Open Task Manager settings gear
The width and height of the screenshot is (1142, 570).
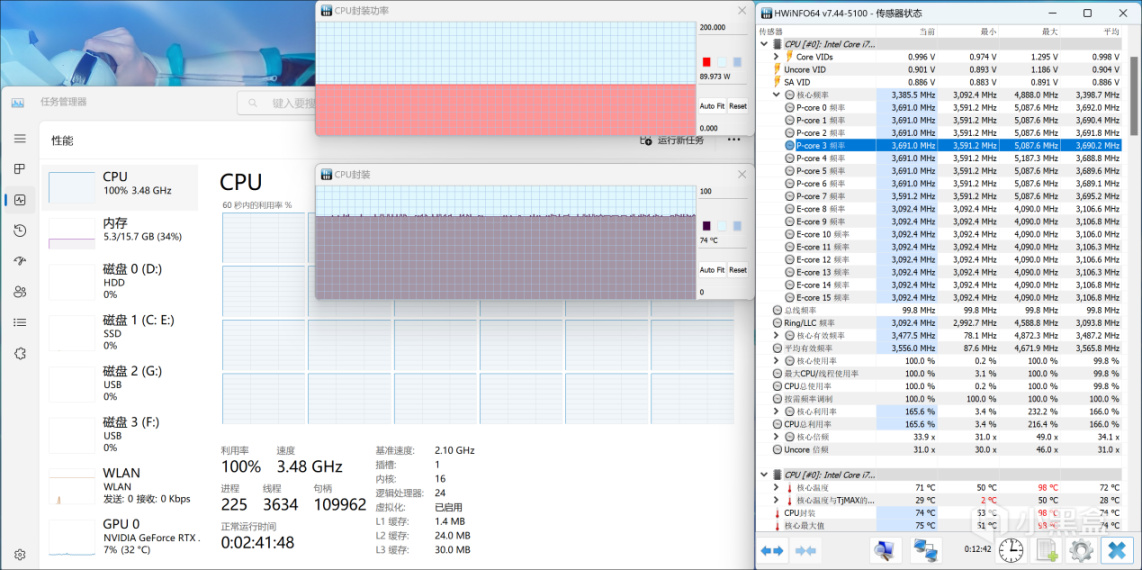[x=20, y=555]
